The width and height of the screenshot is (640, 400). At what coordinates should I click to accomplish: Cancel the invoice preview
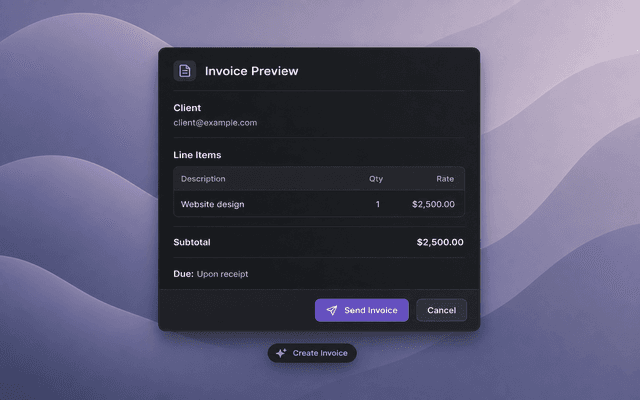[442, 310]
